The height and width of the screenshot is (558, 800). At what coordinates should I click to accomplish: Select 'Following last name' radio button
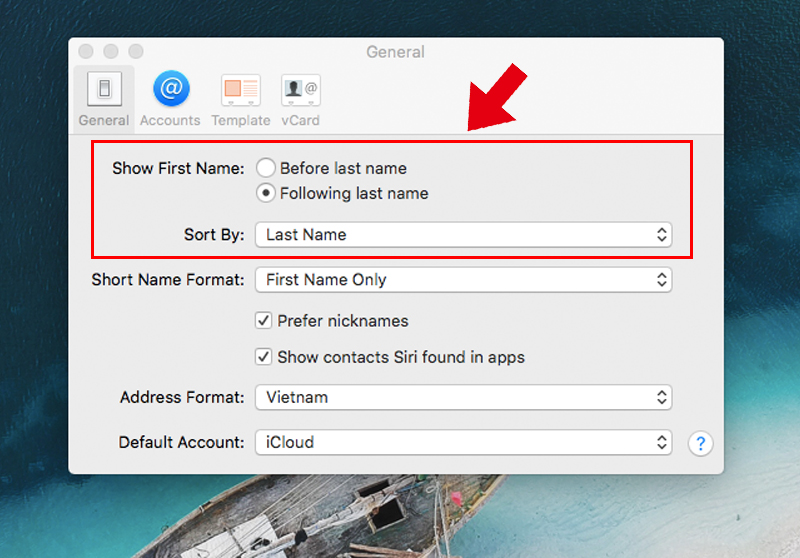[x=266, y=193]
